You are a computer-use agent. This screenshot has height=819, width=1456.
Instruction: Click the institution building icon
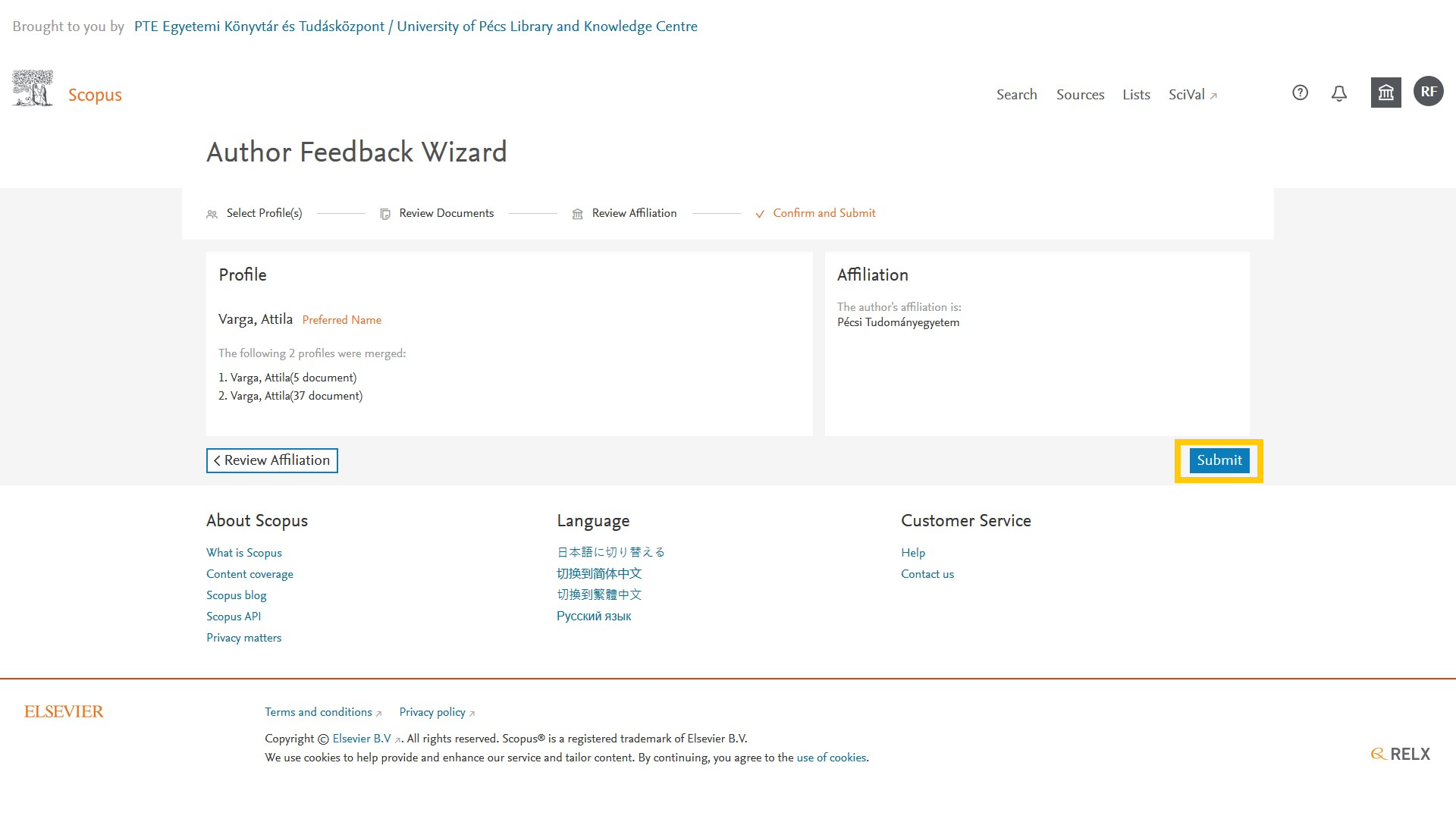1385,93
